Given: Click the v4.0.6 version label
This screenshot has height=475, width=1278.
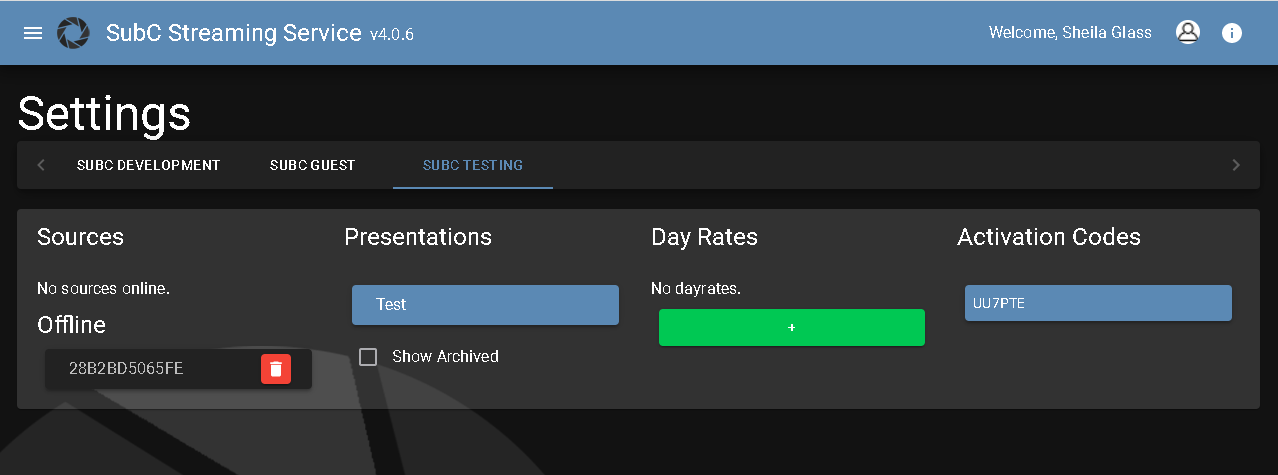Looking at the screenshot, I should click(392, 35).
